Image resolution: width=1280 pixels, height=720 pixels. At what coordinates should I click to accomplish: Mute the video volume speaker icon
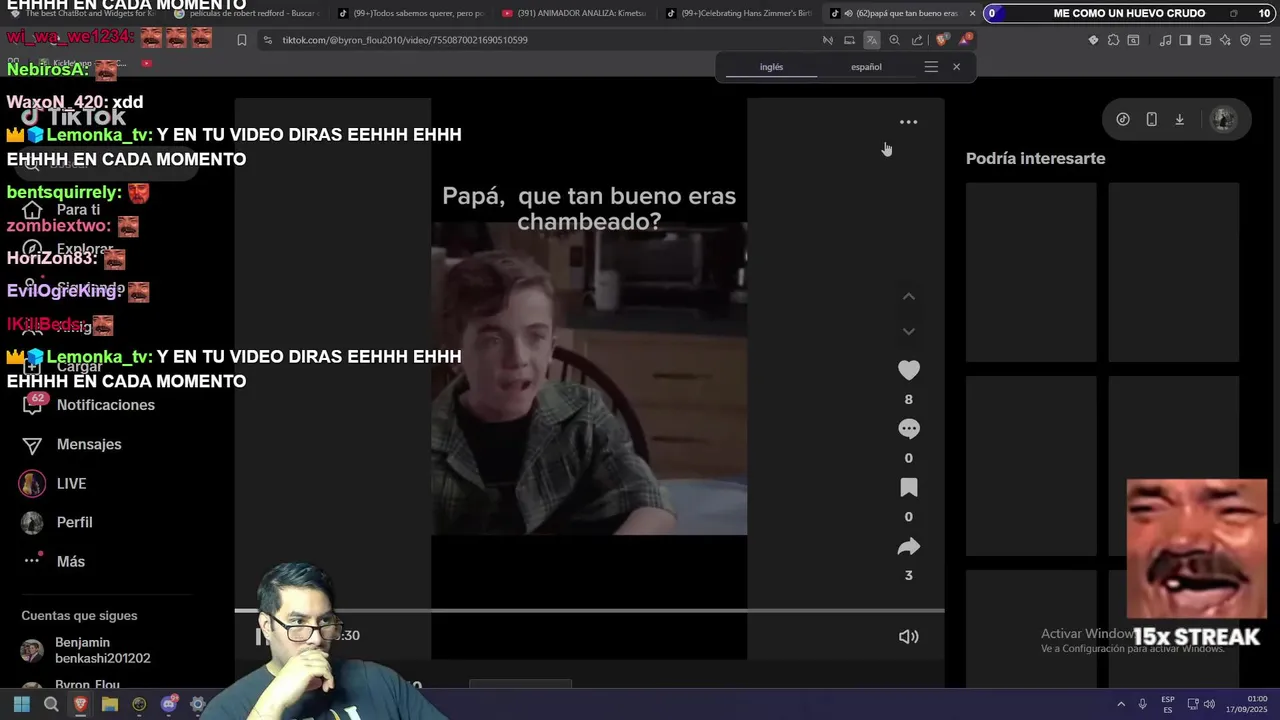[908, 636]
